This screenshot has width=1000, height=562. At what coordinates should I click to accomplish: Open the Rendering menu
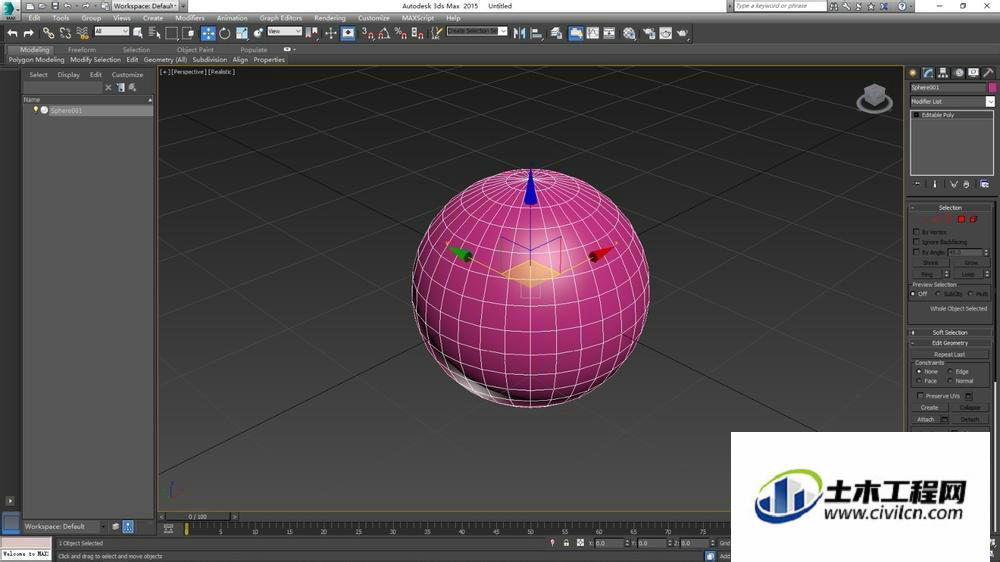(x=330, y=18)
